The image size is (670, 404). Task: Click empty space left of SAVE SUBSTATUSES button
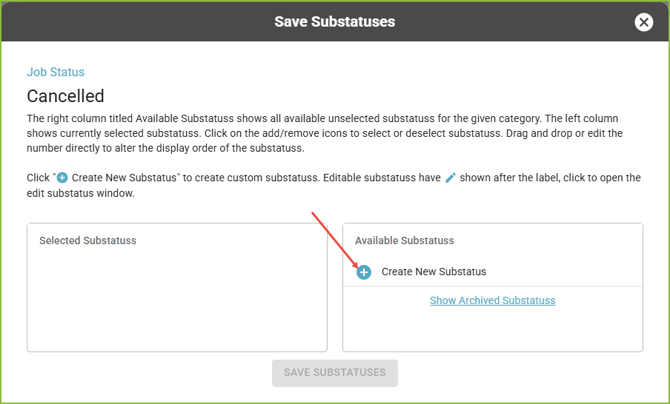tap(150, 373)
